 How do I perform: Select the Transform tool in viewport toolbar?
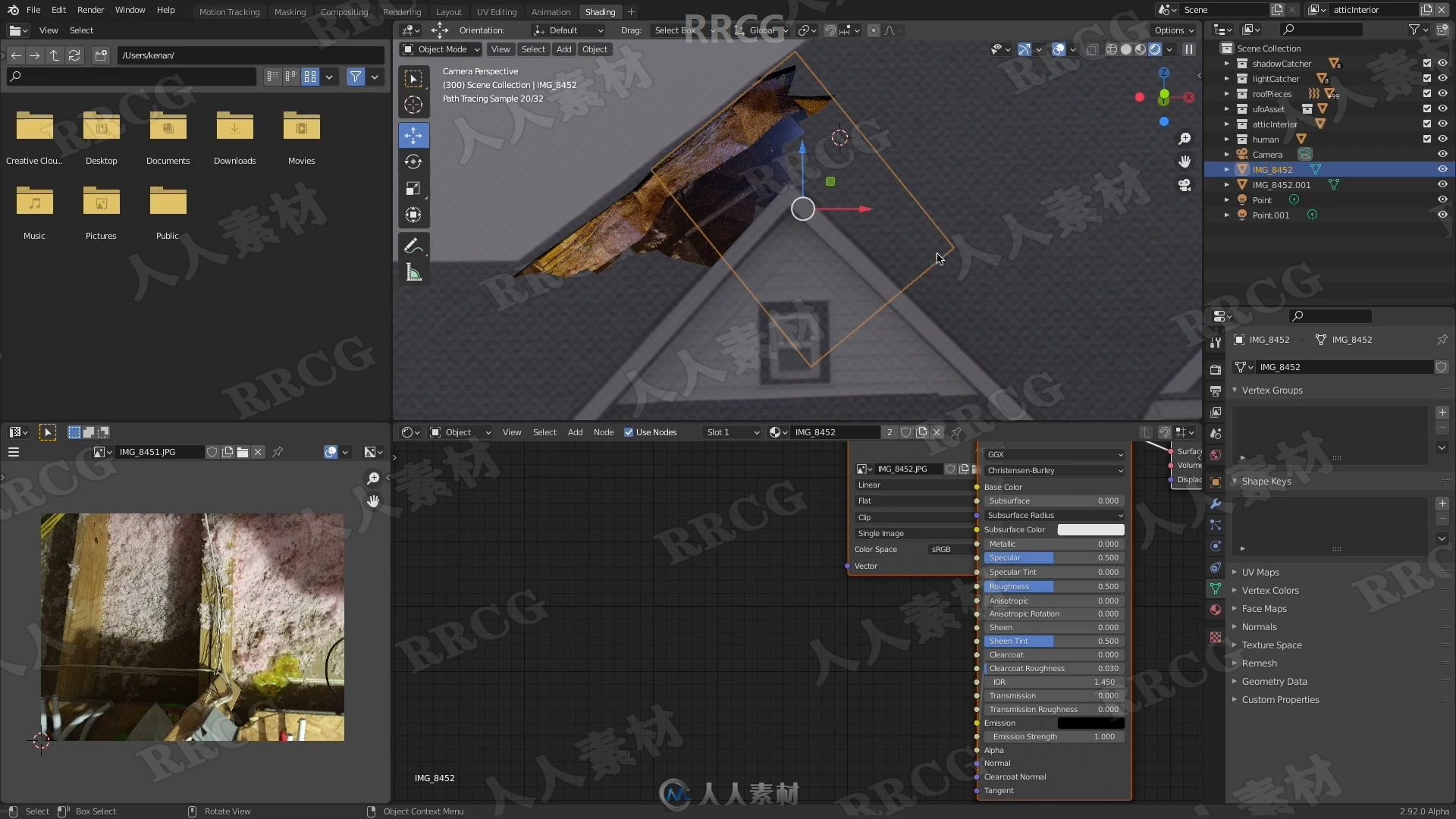[413, 215]
